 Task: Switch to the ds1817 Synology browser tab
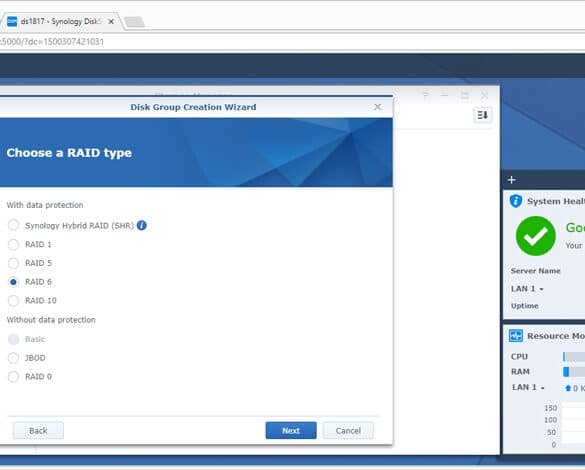point(61,22)
